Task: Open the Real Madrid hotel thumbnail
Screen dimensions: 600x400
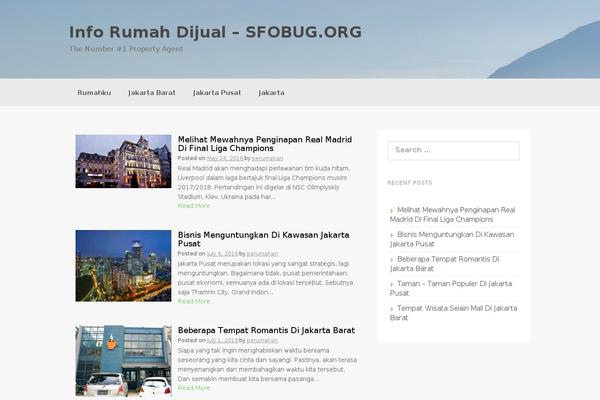Action: click(123, 161)
